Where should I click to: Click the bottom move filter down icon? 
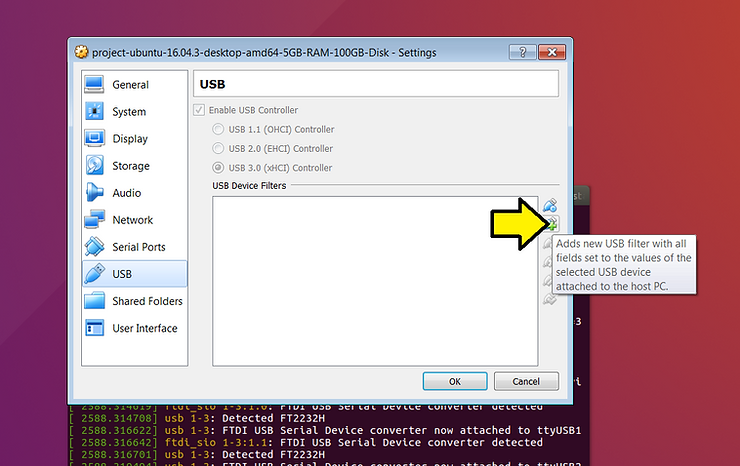[x=549, y=299]
